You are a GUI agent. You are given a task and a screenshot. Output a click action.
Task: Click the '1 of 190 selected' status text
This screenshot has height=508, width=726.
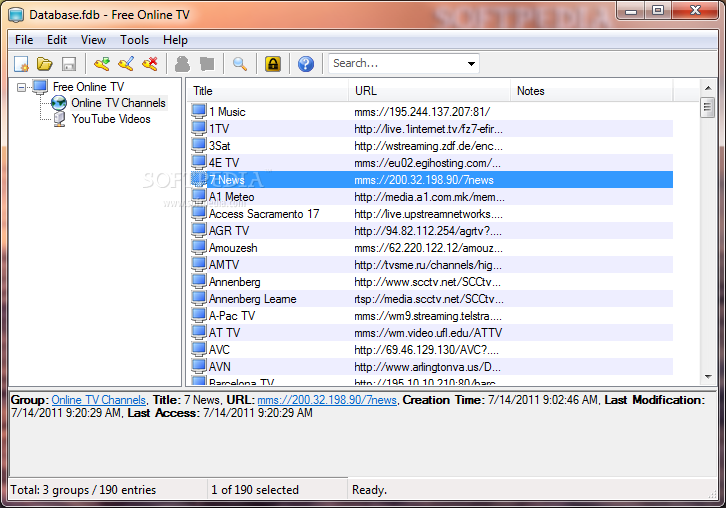255,489
